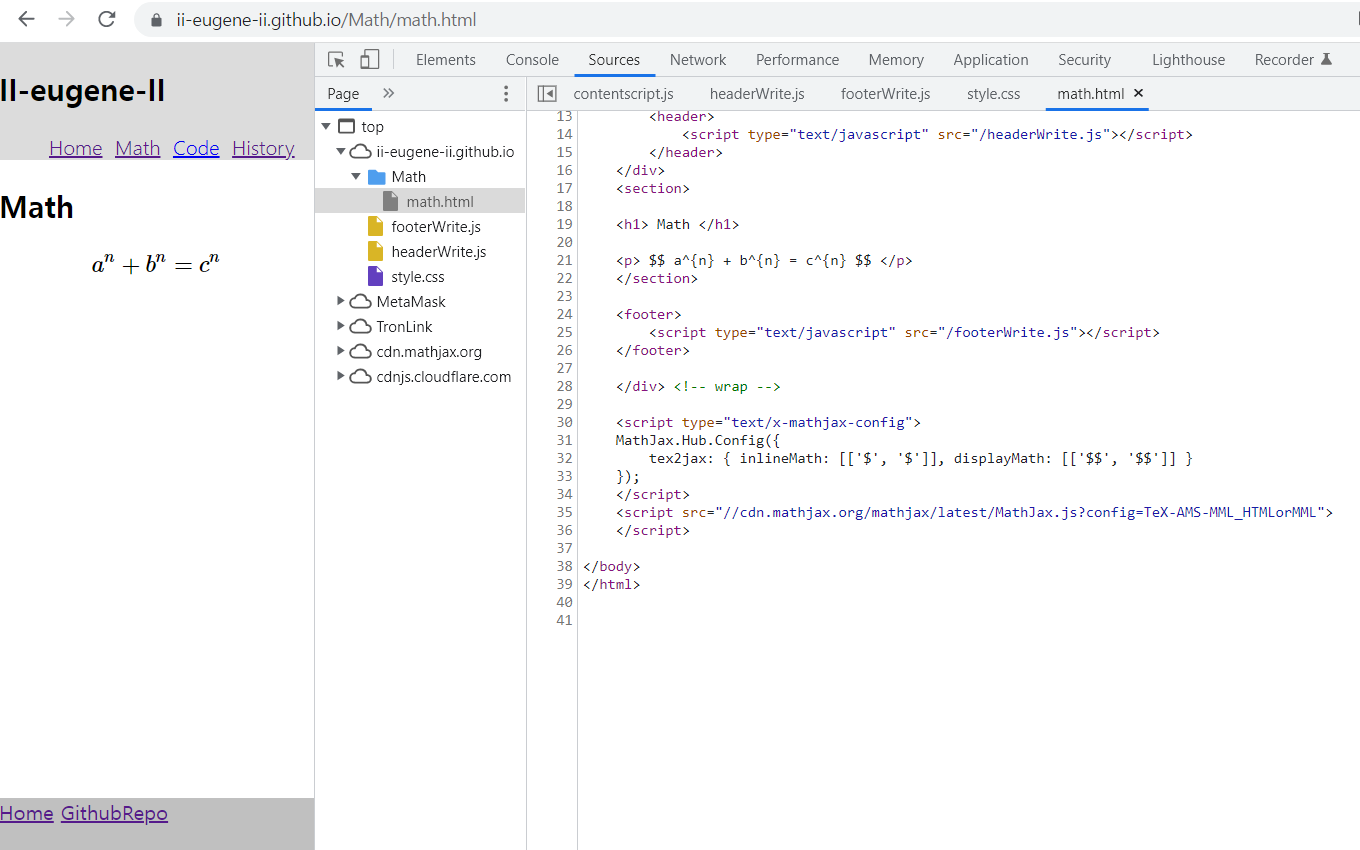Open navigator three-dot options menu

tap(506, 94)
